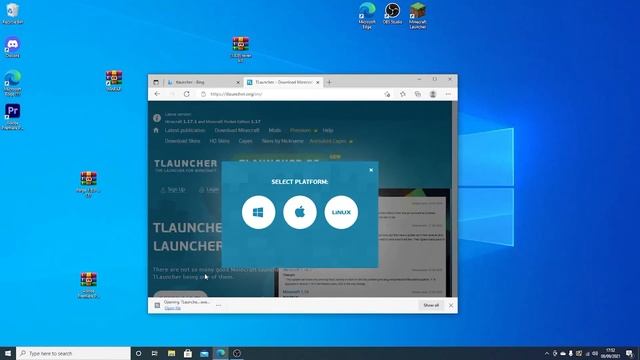Viewport: 640px width, 360px height.
Task: Open the Capes link
Action: pos(245,141)
